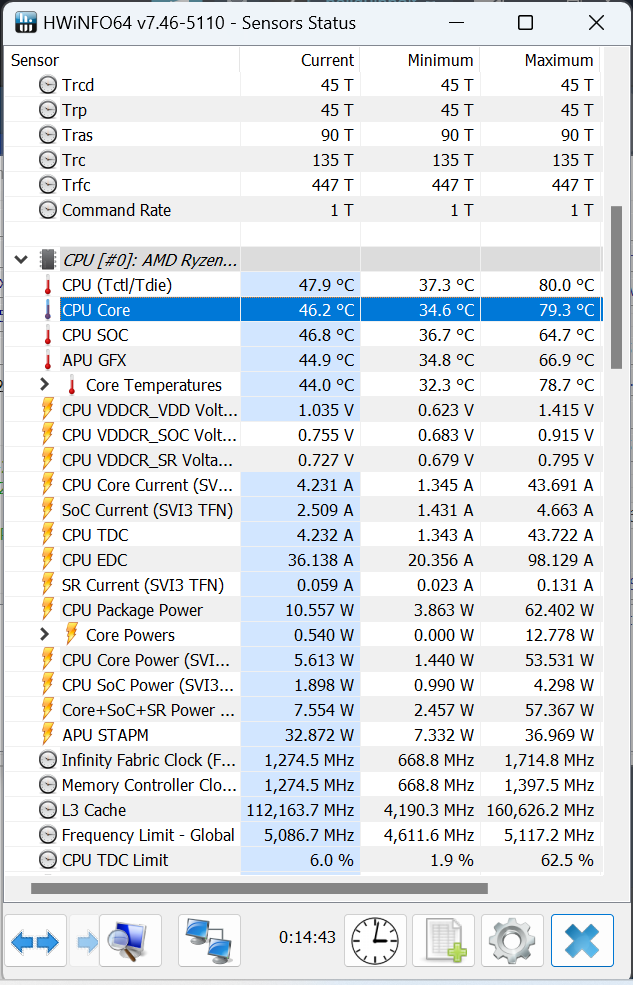Image resolution: width=633 pixels, height=985 pixels.
Task: Click the Maximum column header
Action: pos(541,60)
